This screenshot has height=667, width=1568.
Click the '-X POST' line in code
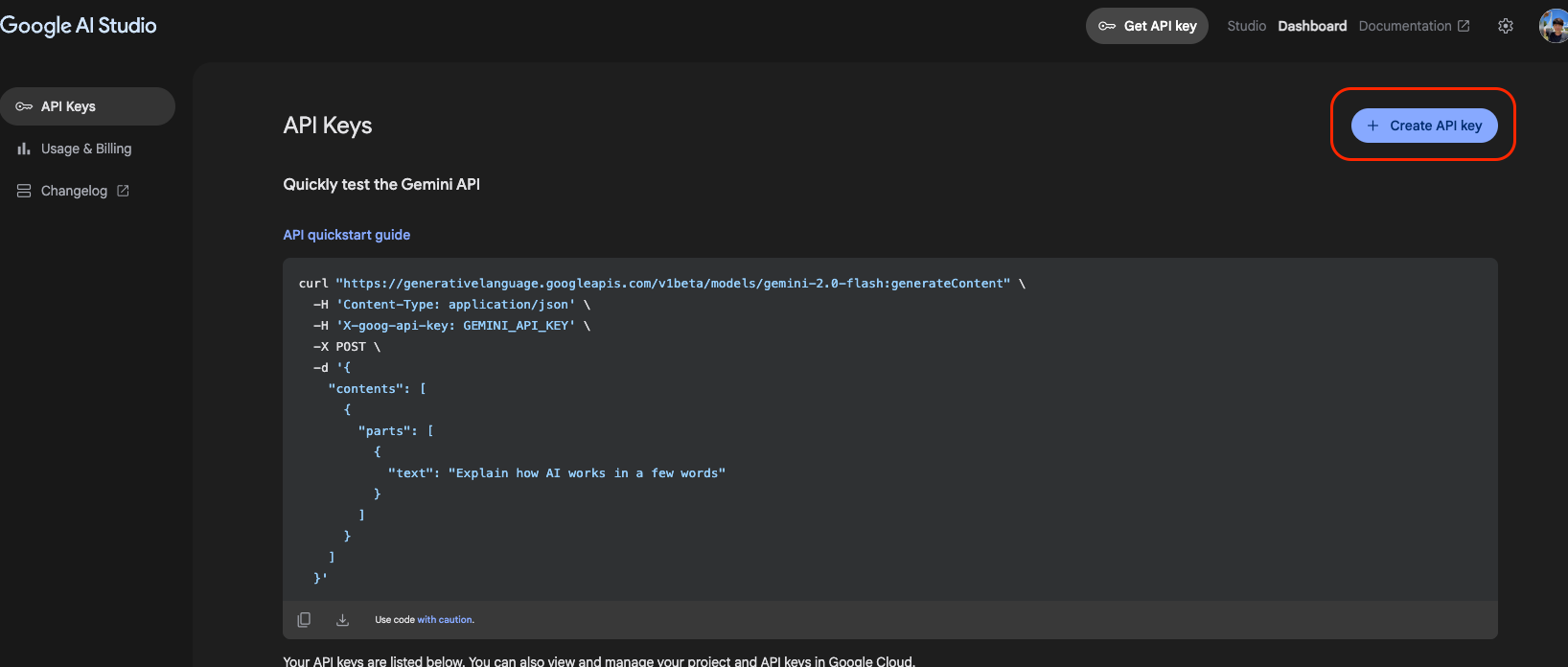coord(347,347)
